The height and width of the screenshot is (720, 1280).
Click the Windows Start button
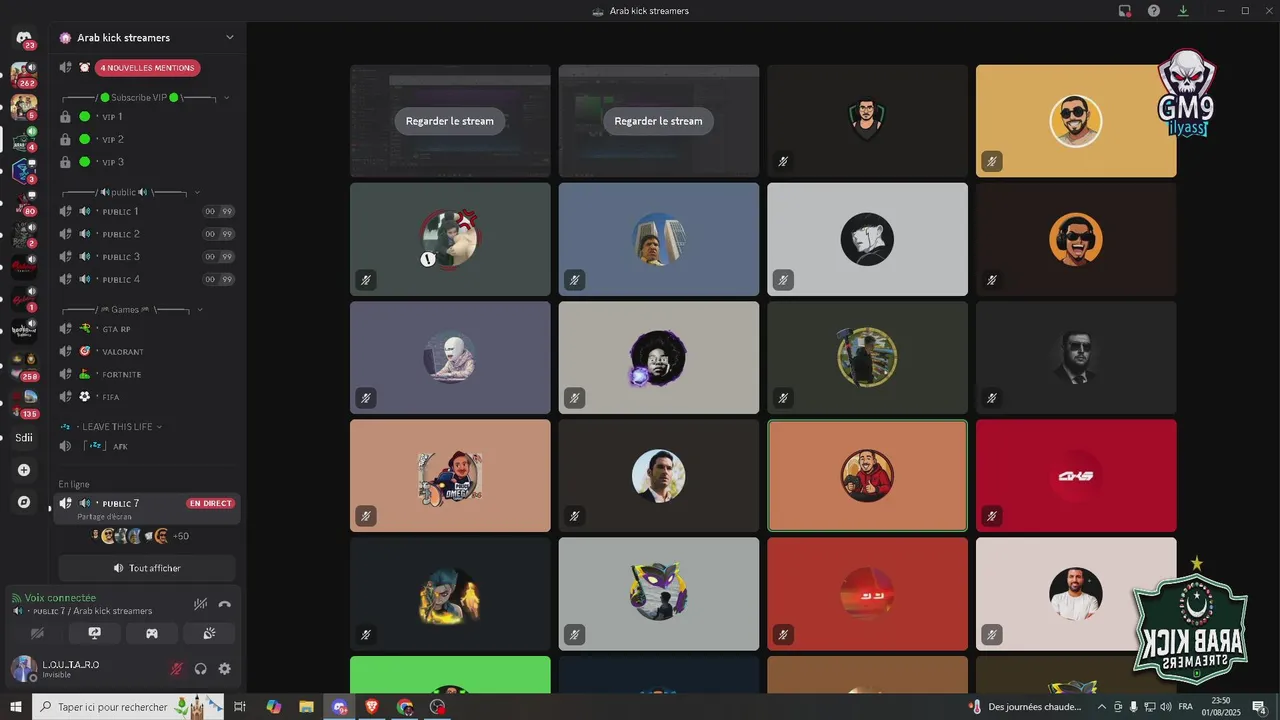(x=16, y=707)
